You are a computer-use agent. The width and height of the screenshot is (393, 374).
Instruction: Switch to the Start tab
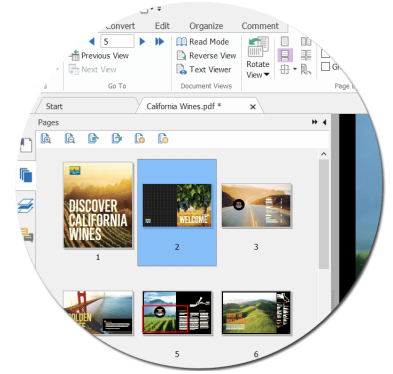(54, 106)
